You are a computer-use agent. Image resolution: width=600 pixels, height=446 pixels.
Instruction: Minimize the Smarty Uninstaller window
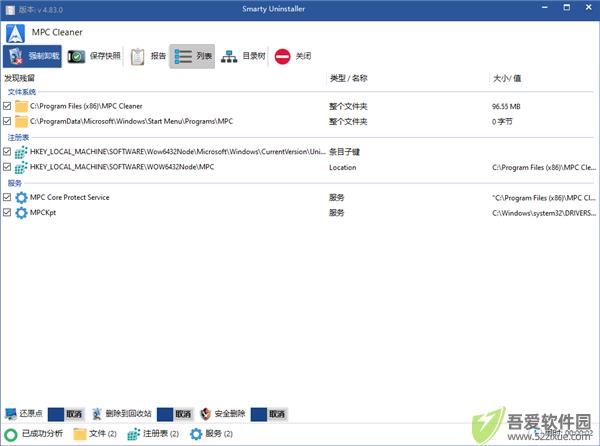click(545, 7)
